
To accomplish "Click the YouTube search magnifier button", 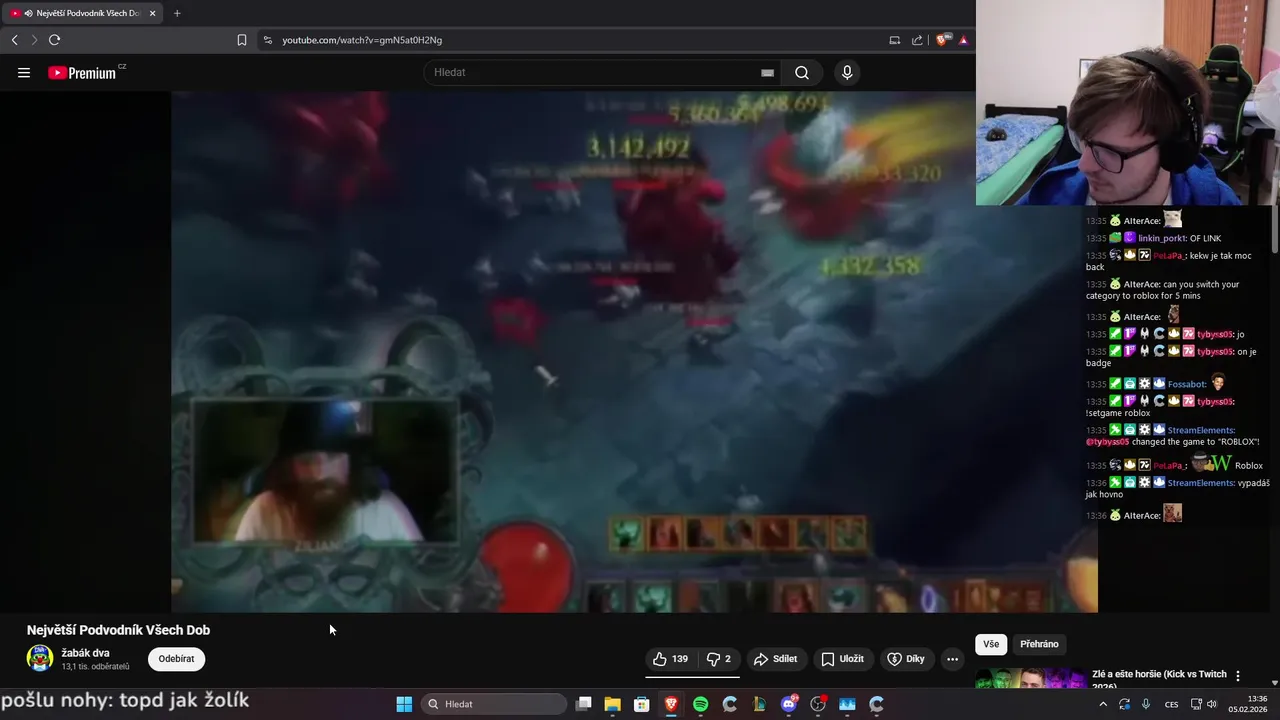I will (802, 72).
